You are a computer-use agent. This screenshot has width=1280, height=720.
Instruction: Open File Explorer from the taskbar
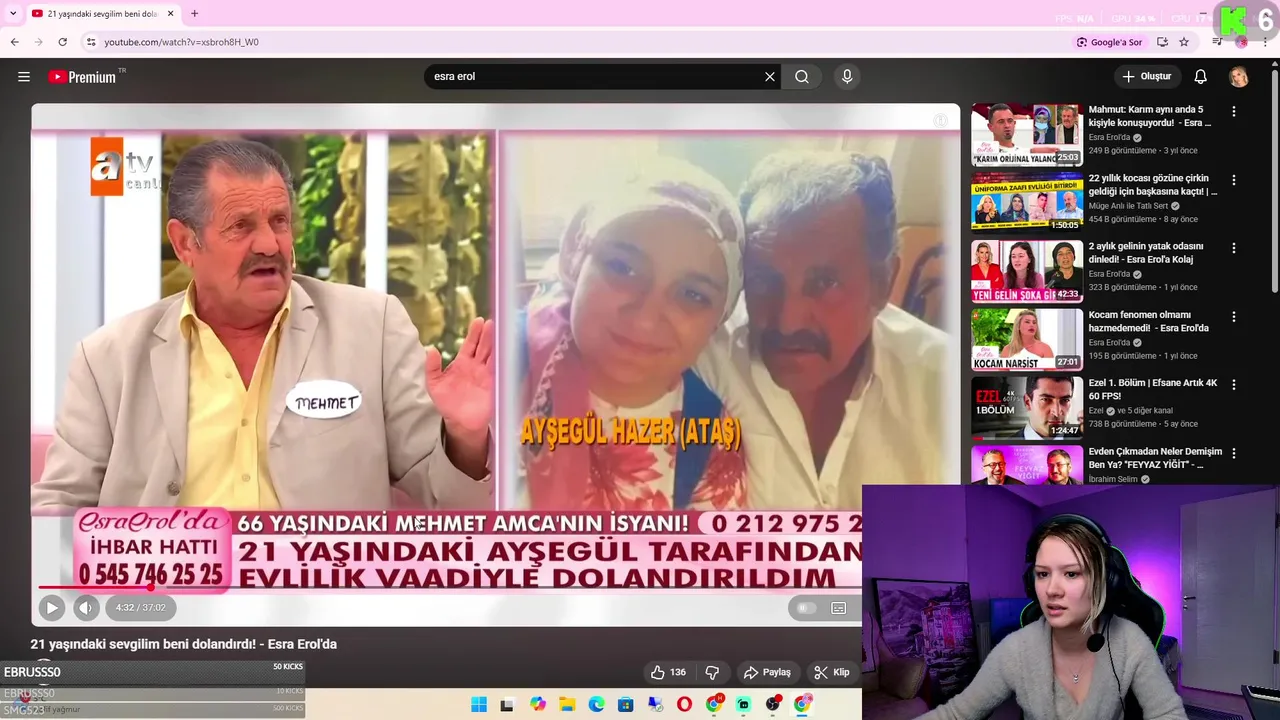point(567,705)
